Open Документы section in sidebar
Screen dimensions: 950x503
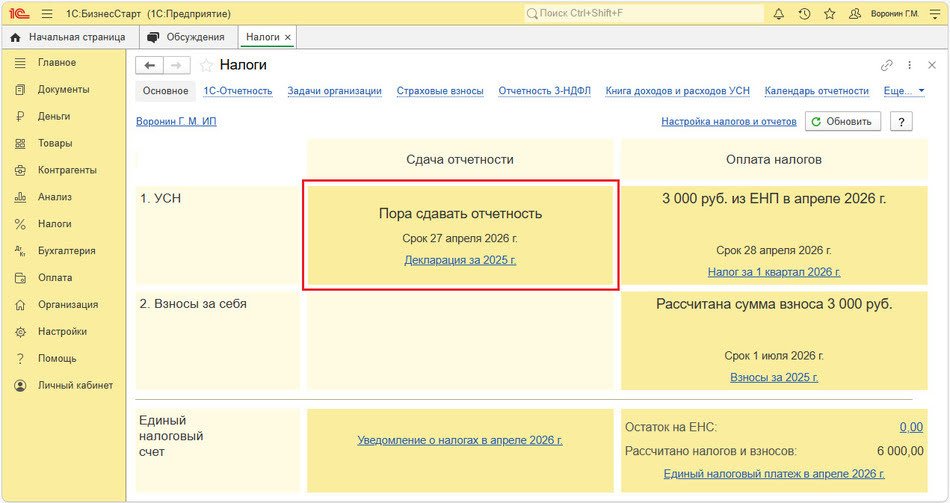[x=64, y=90]
